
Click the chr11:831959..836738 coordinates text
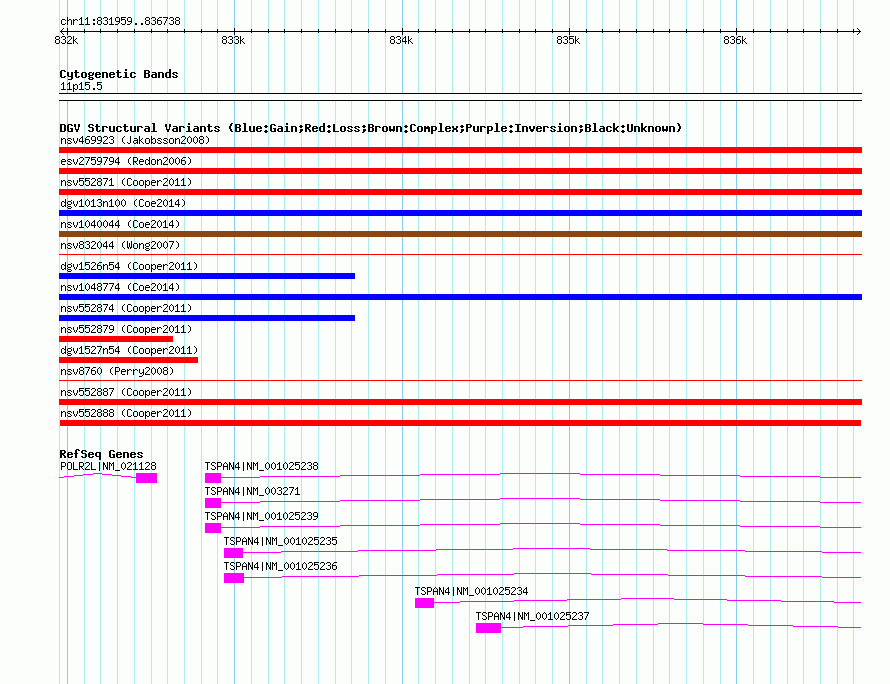click(120, 21)
